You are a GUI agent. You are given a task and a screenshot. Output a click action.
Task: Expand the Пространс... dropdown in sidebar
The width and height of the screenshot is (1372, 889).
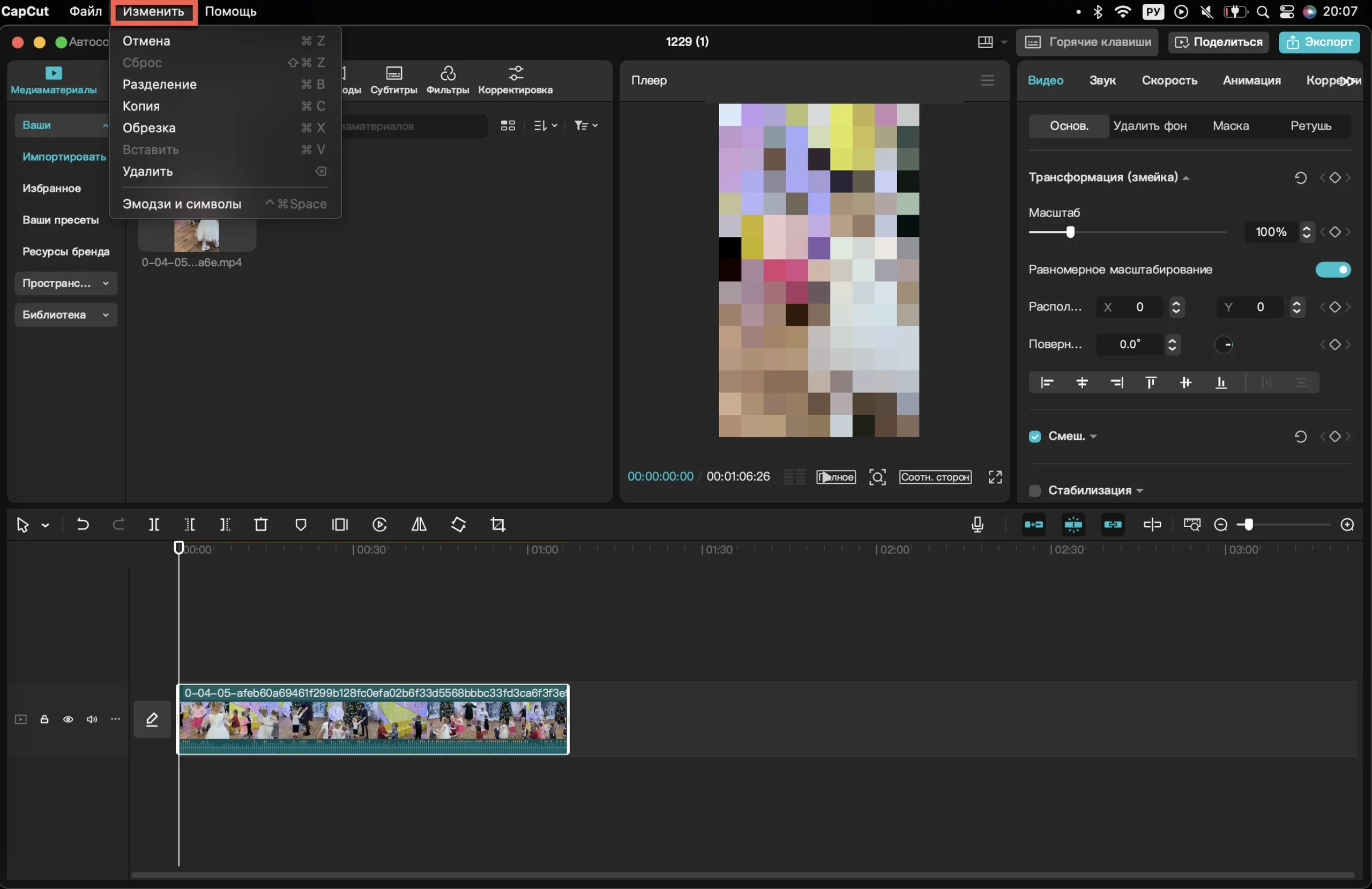pos(66,283)
